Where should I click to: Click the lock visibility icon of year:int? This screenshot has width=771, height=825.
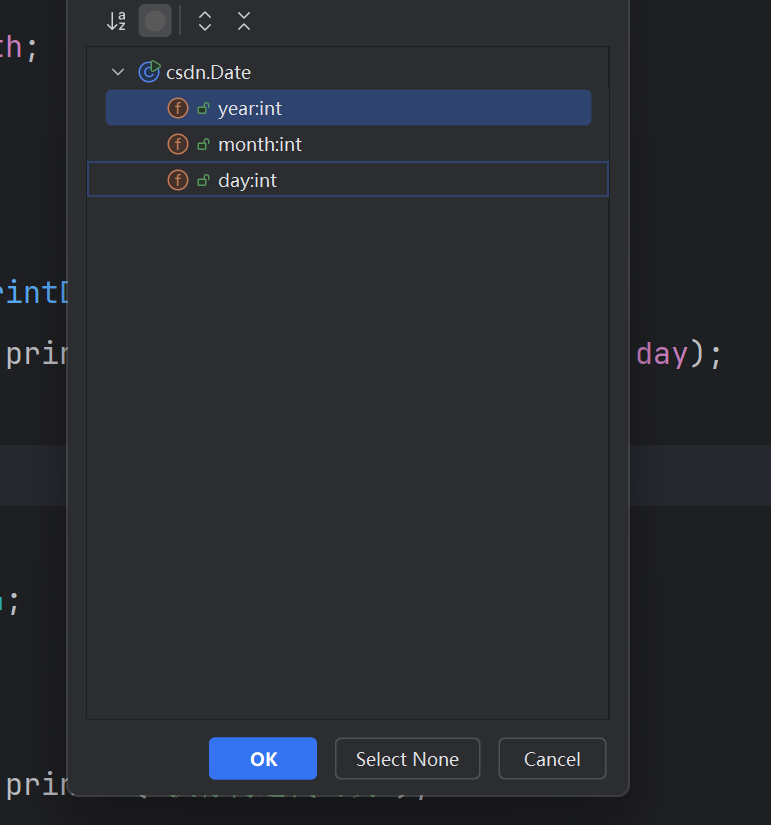(x=203, y=108)
